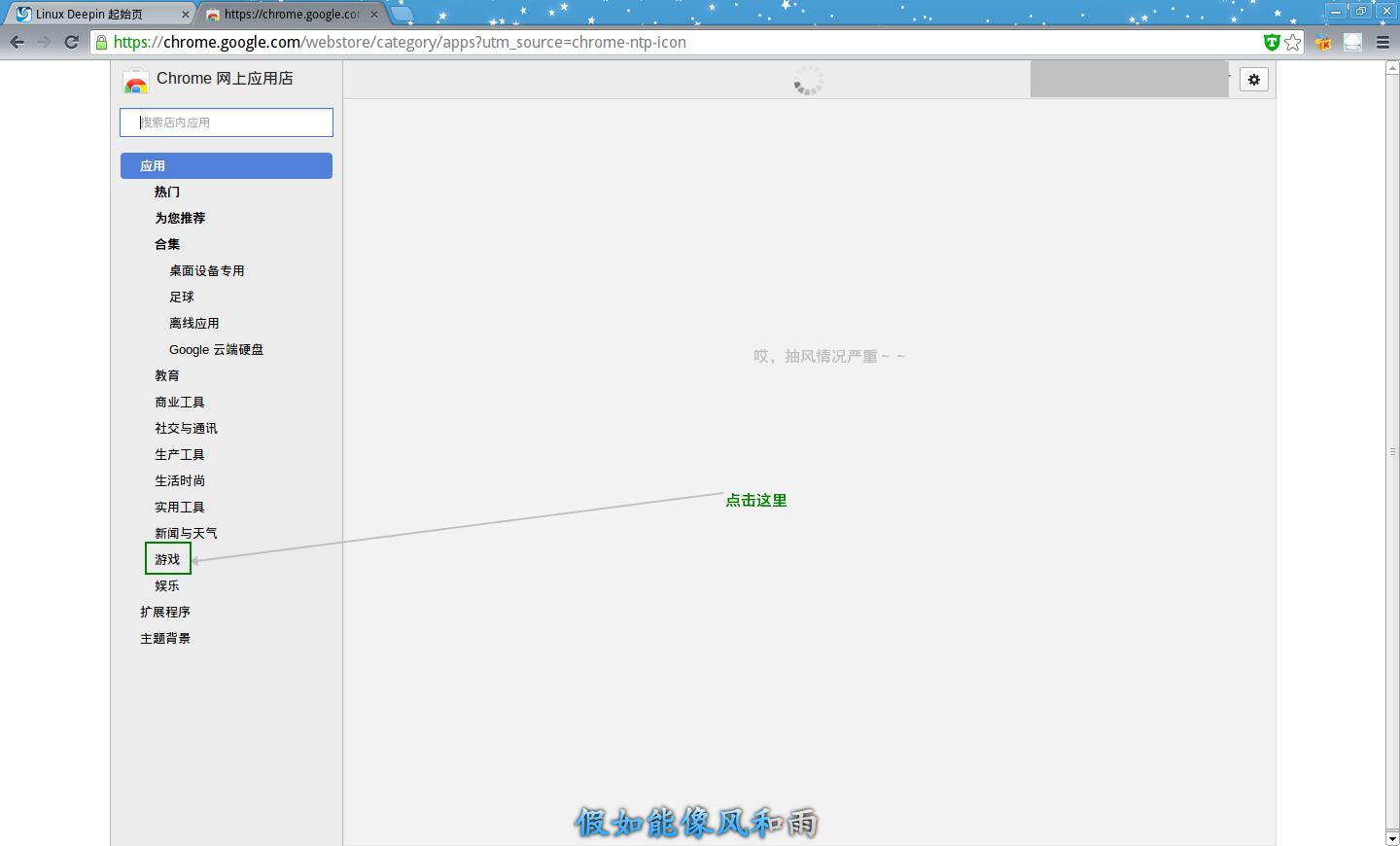
Task: Click the Chrome web store logo
Action: point(136,82)
